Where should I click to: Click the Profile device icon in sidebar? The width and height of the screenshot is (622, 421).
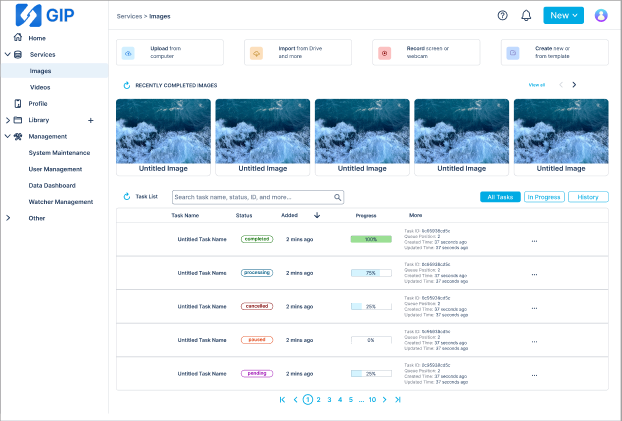tap(18, 104)
